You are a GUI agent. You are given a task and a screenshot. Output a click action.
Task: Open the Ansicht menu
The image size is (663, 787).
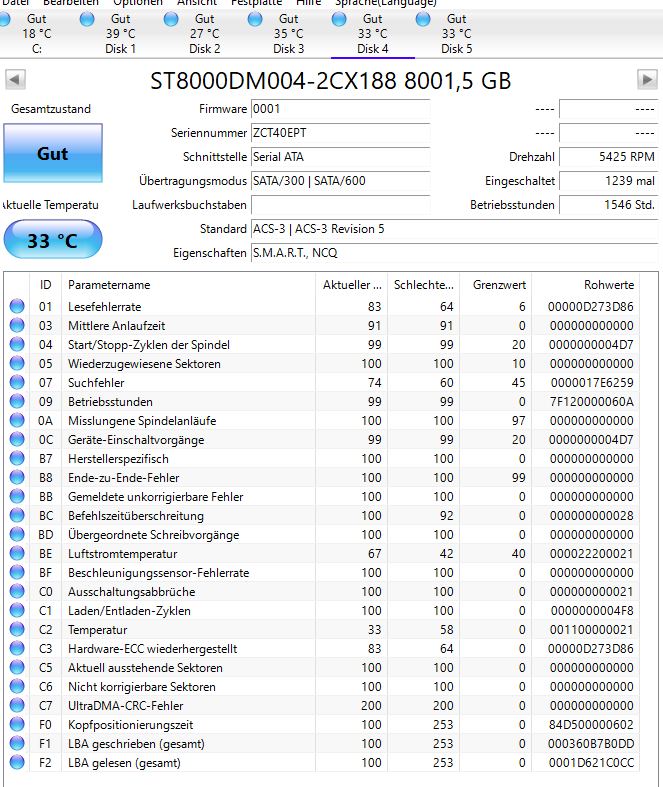[x=197, y=3]
